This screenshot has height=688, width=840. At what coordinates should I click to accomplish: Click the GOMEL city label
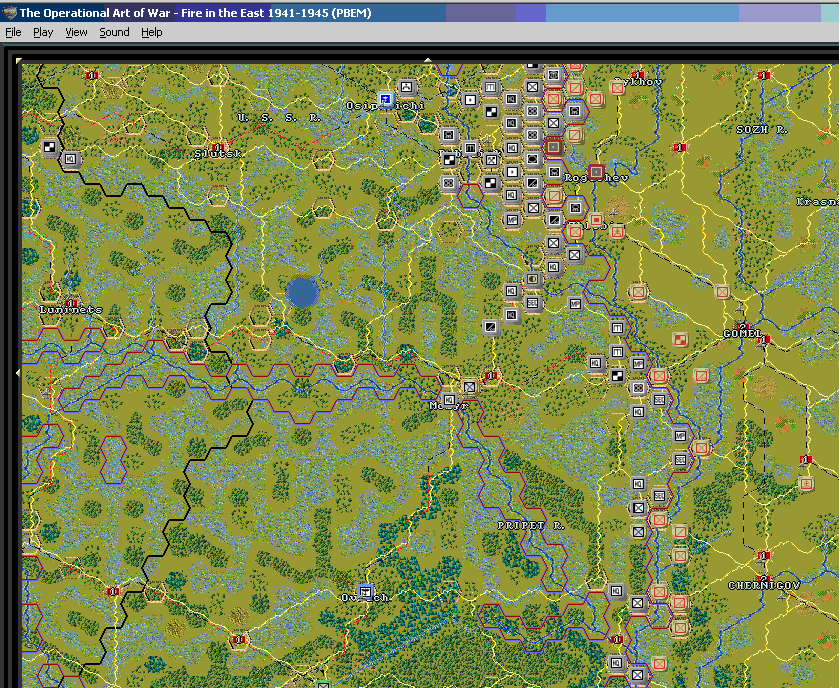tap(742, 333)
